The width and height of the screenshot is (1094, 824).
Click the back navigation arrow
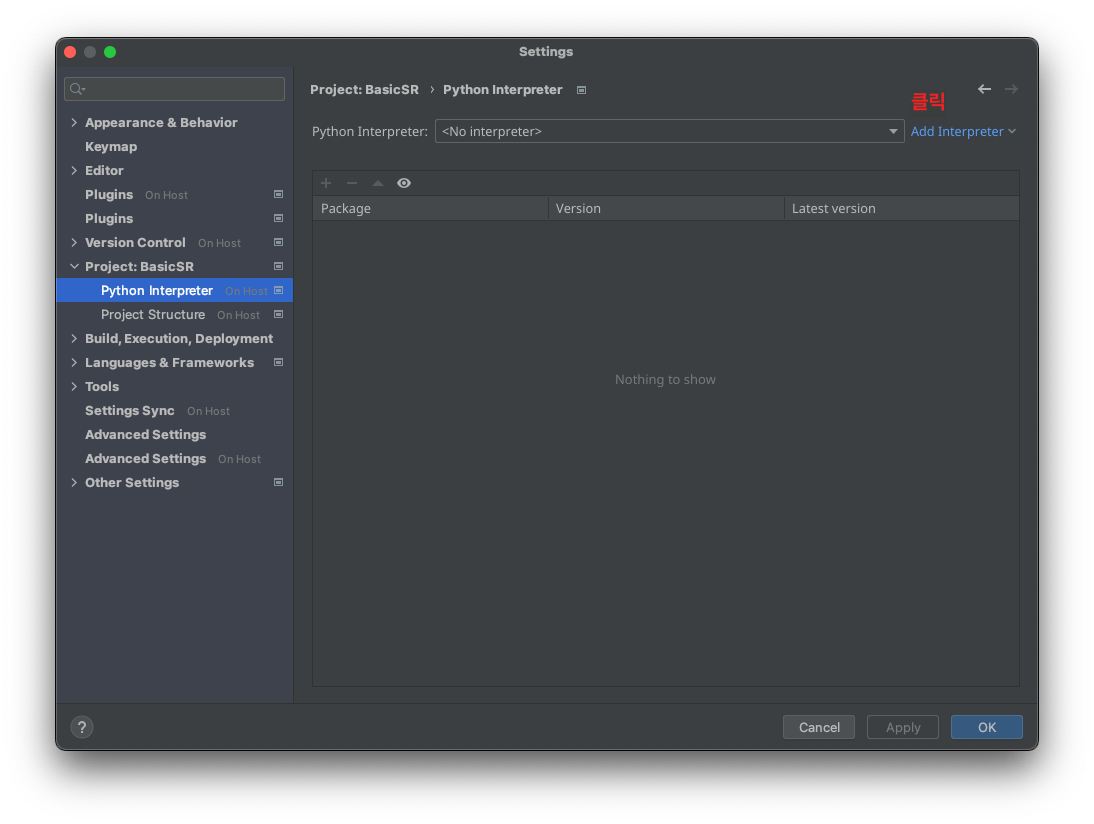point(984,88)
